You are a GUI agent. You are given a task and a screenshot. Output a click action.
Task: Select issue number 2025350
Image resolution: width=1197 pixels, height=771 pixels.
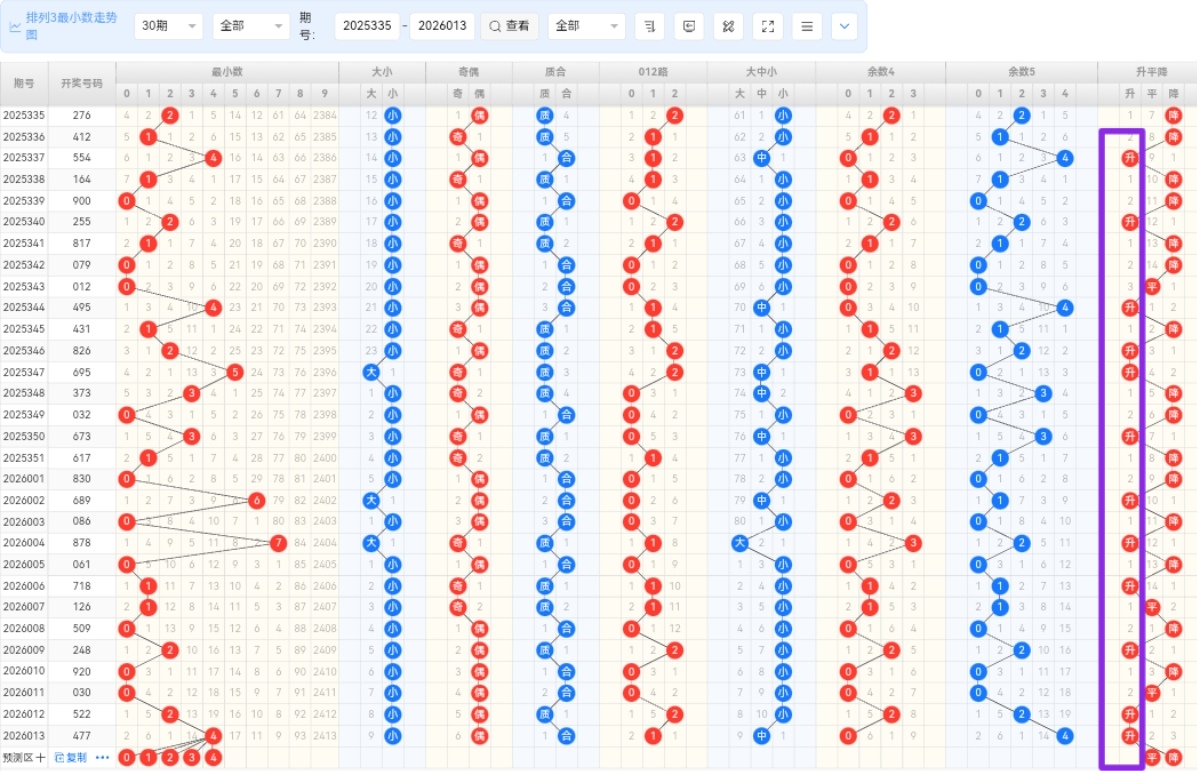(x=24, y=436)
